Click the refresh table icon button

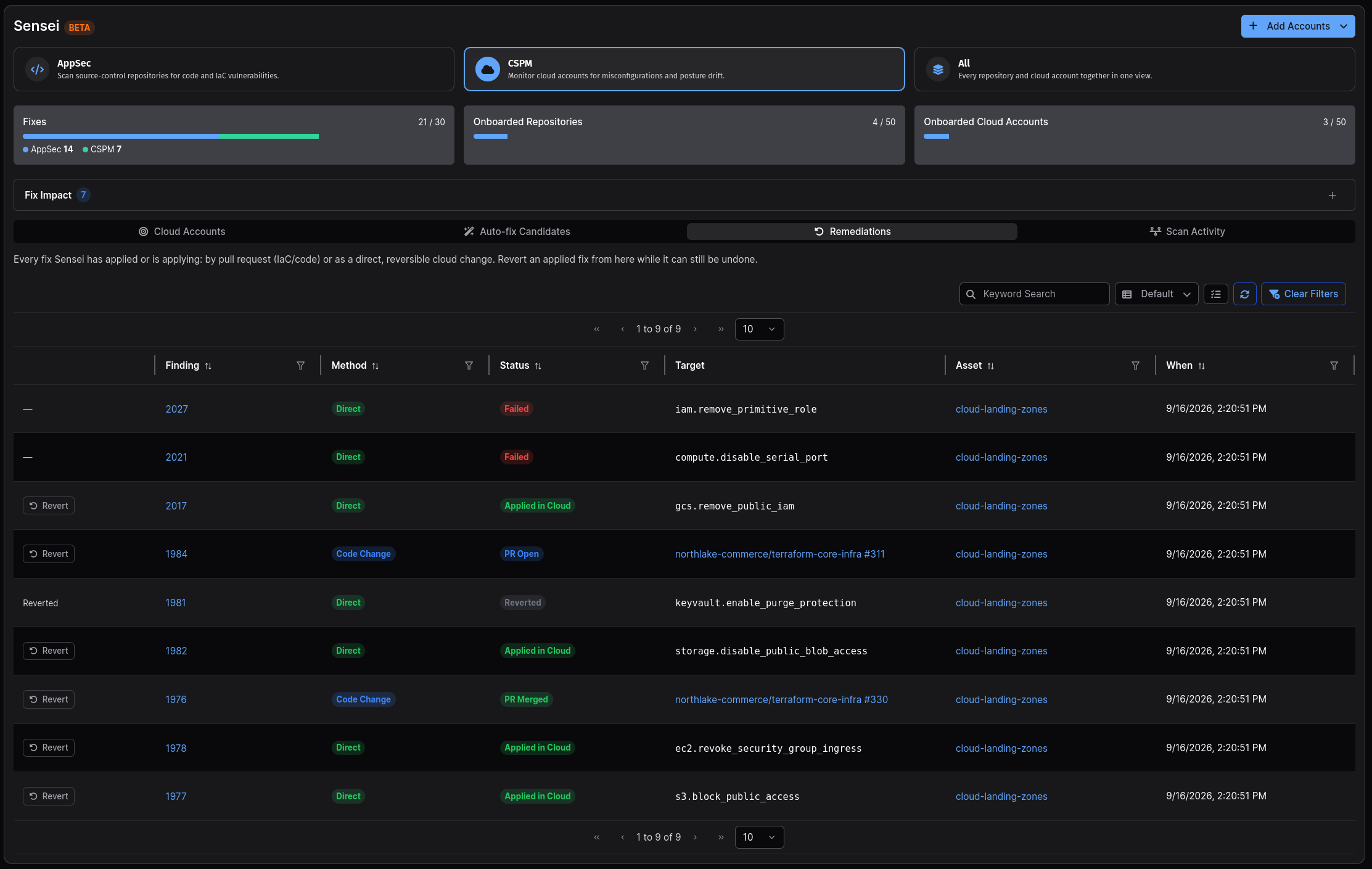coord(1244,294)
